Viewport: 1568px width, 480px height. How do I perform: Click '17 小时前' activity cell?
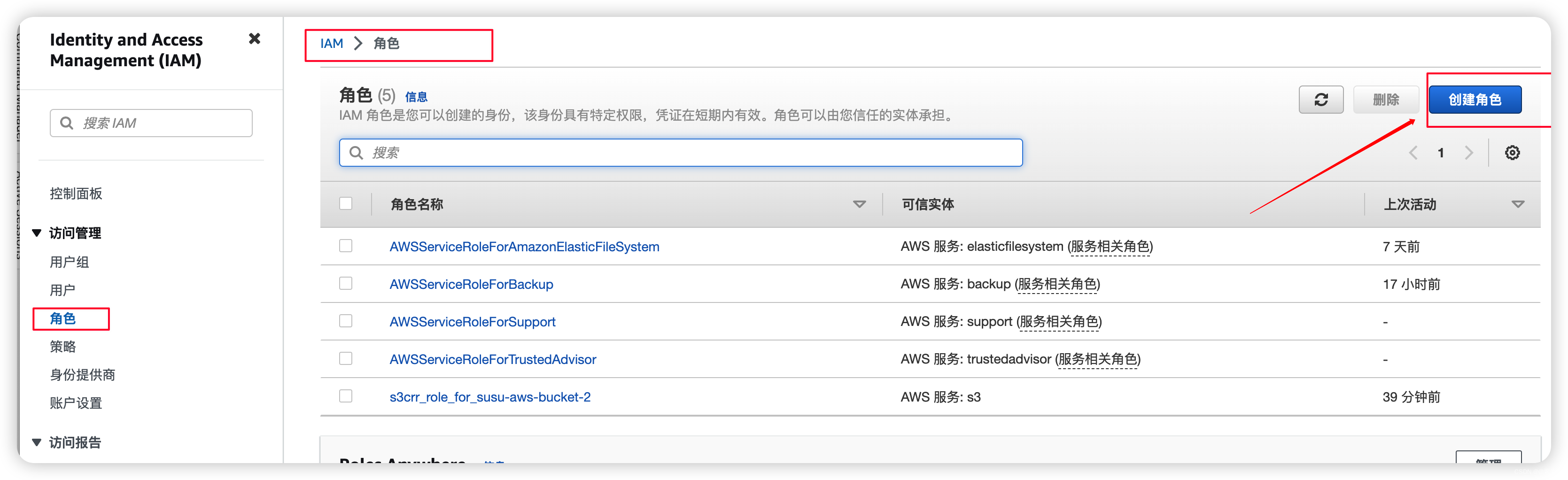point(1411,285)
